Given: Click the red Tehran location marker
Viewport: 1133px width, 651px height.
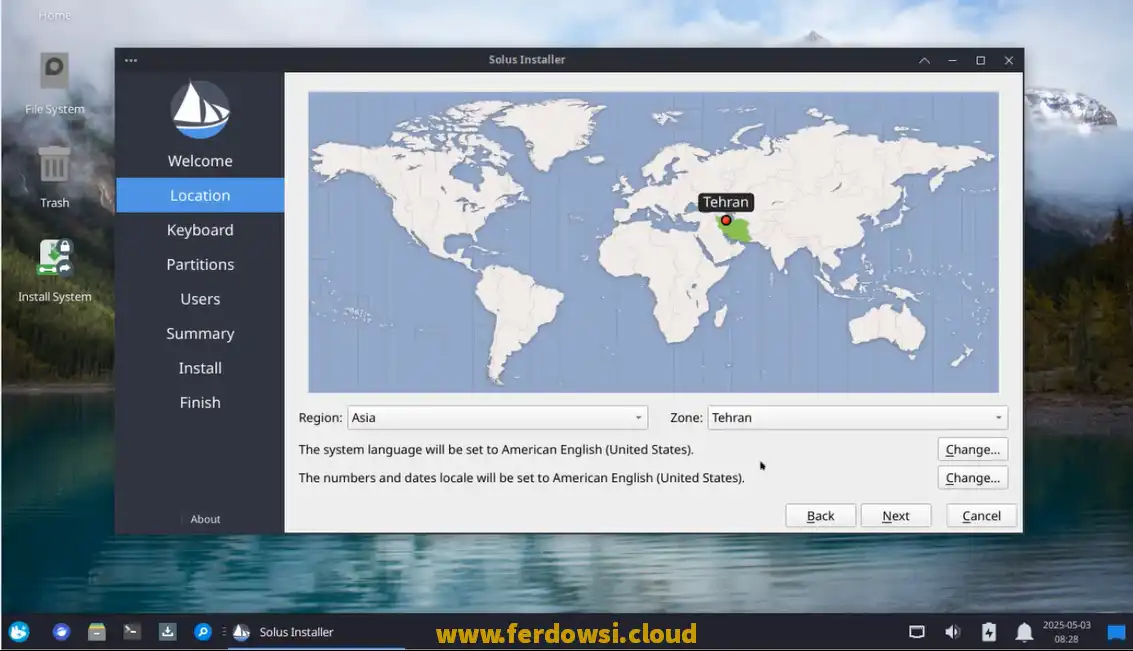Looking at the screenshot, I should pyautogui.click(x=725, y=220).
